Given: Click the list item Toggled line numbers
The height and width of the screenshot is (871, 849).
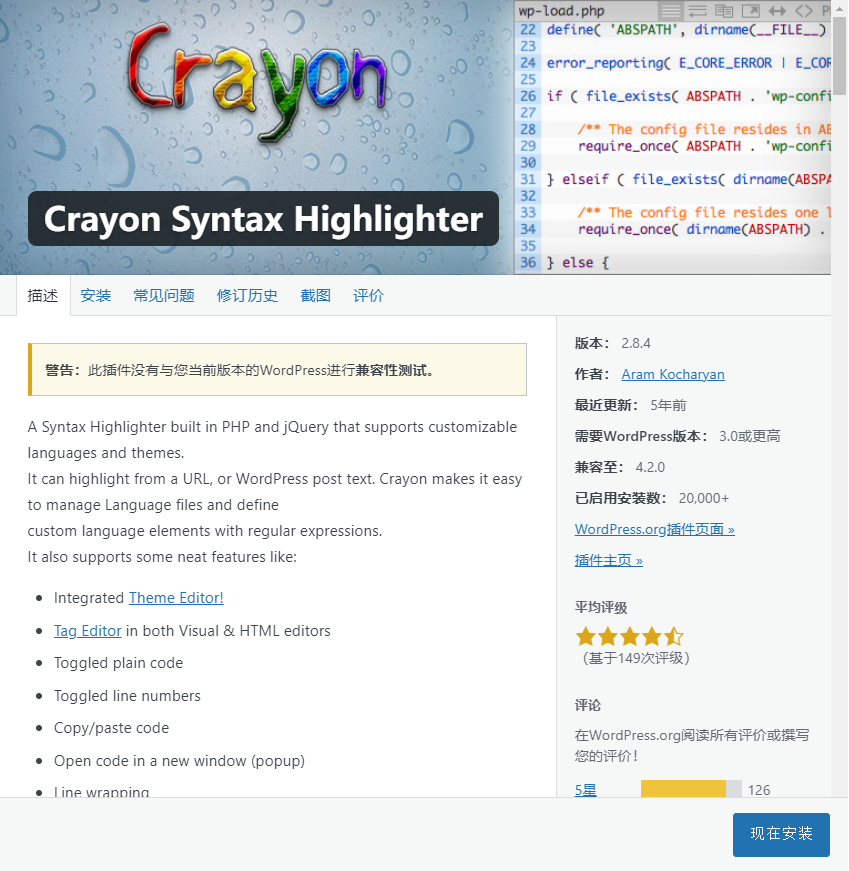Looking at the screenshot, I should (x=127, y=695).
